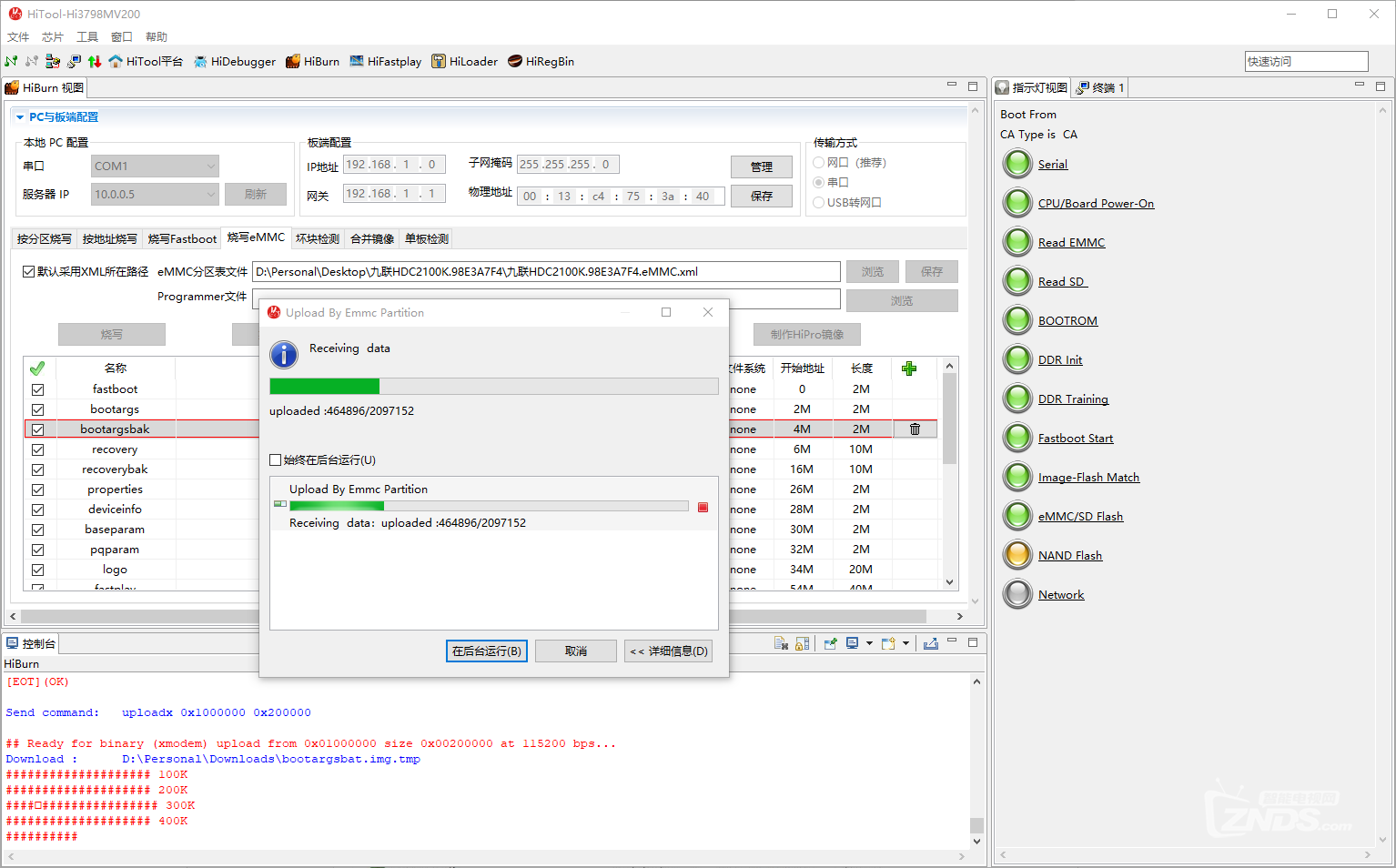The width and height of the screenshot is (1396, 868).
Task: Click the Serial indicator light
Action: click(1017, 164)
